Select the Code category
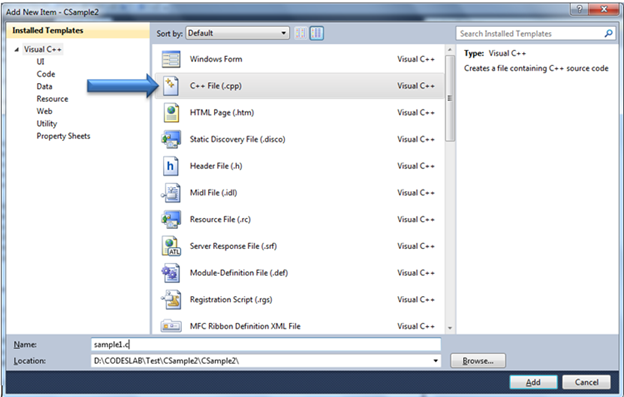 click(46, 74)
